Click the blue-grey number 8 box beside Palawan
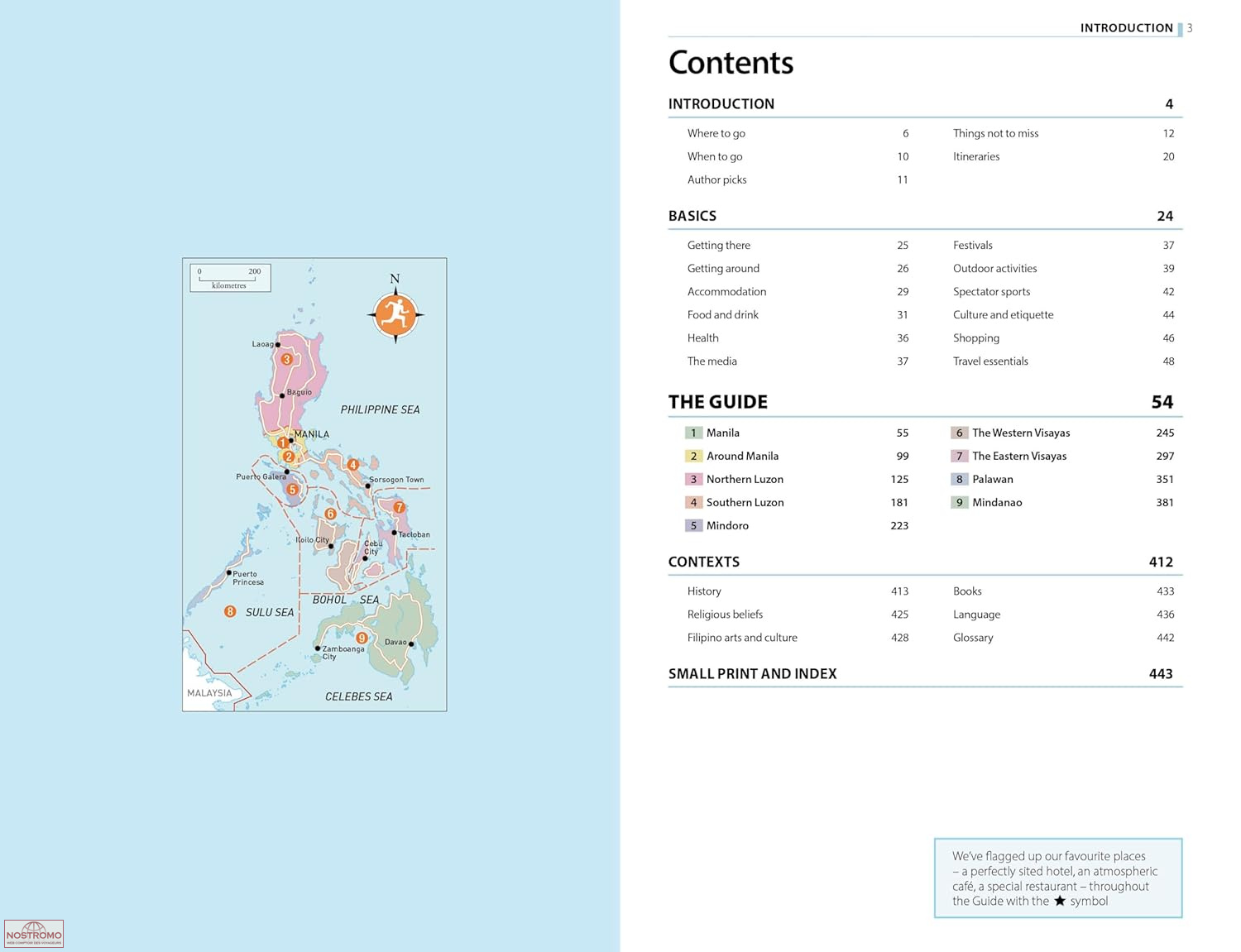Viewport: 1241px width, 952px height. coord(959,479)
